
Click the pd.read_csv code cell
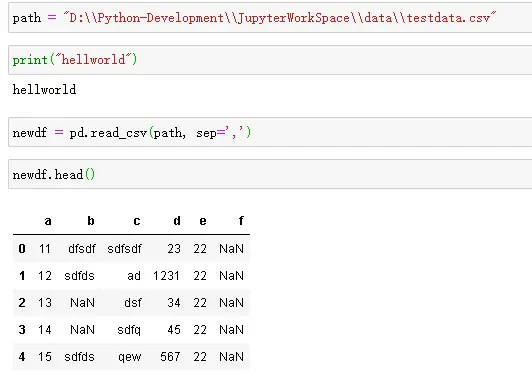tap(270, 132)
